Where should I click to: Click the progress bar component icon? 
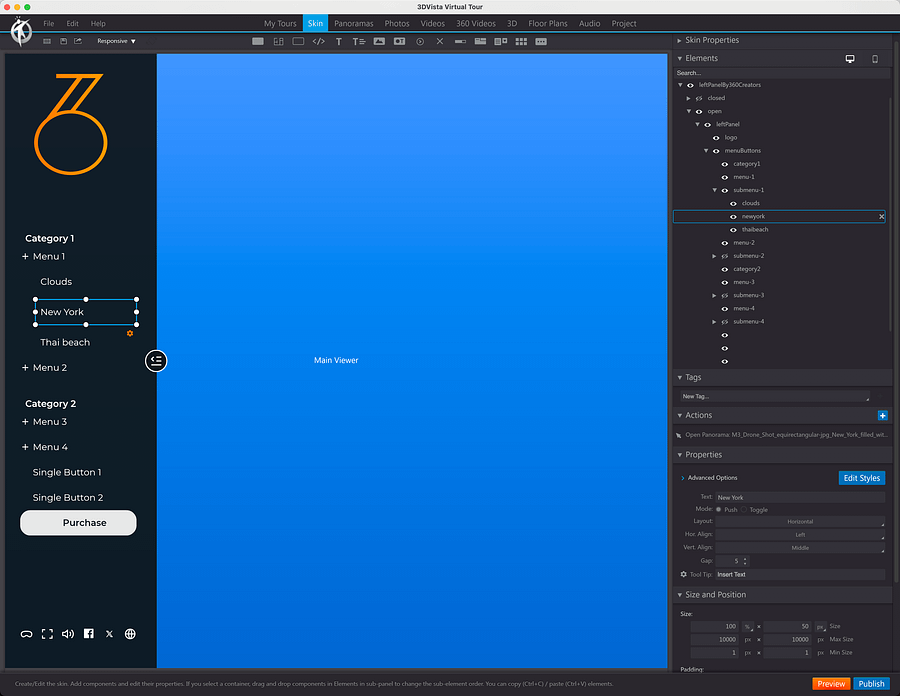tap(460, 41)
